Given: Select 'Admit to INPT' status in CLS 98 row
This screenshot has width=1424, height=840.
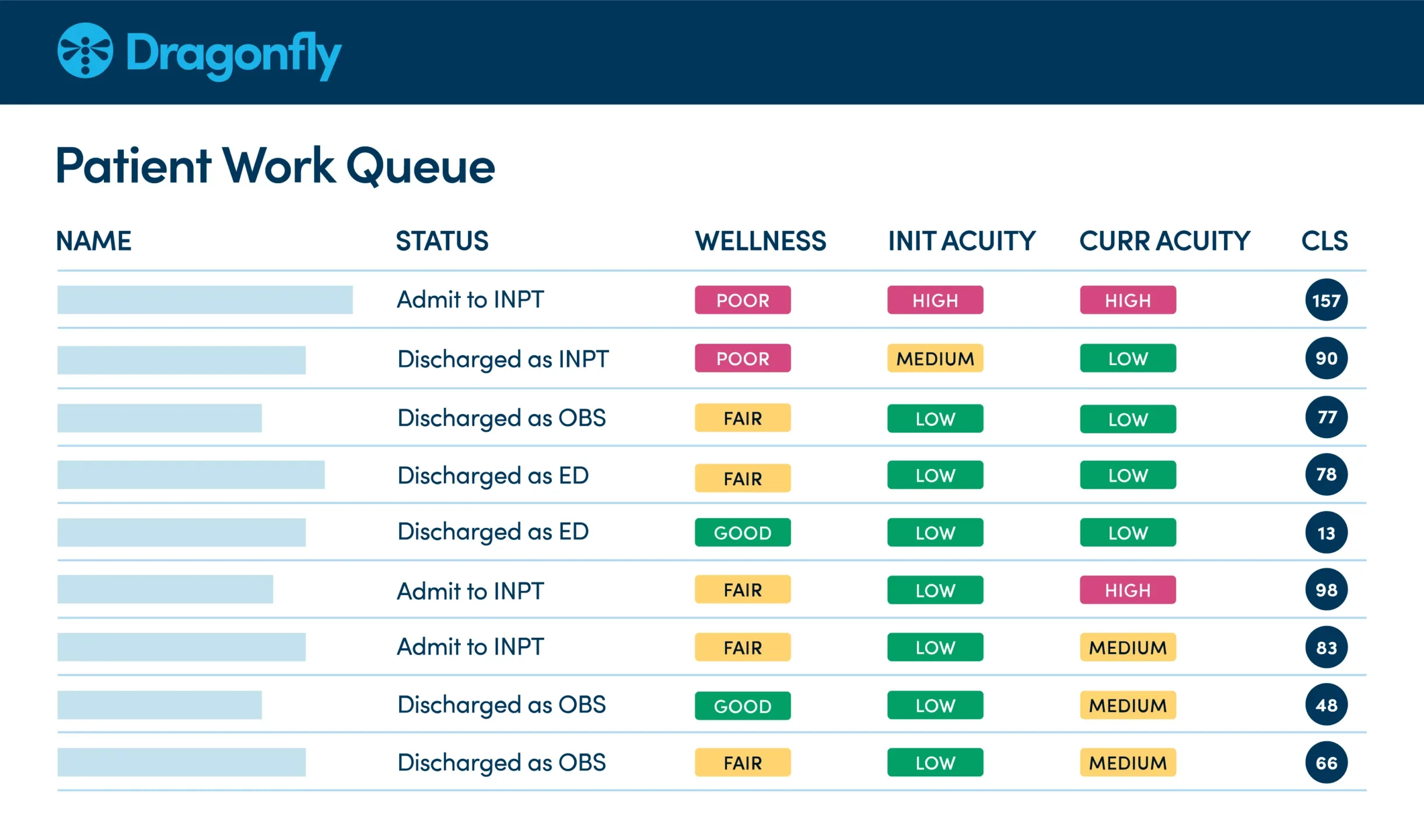Looking at the screenshot, I should pyautogui.click(x=470, y=591).
